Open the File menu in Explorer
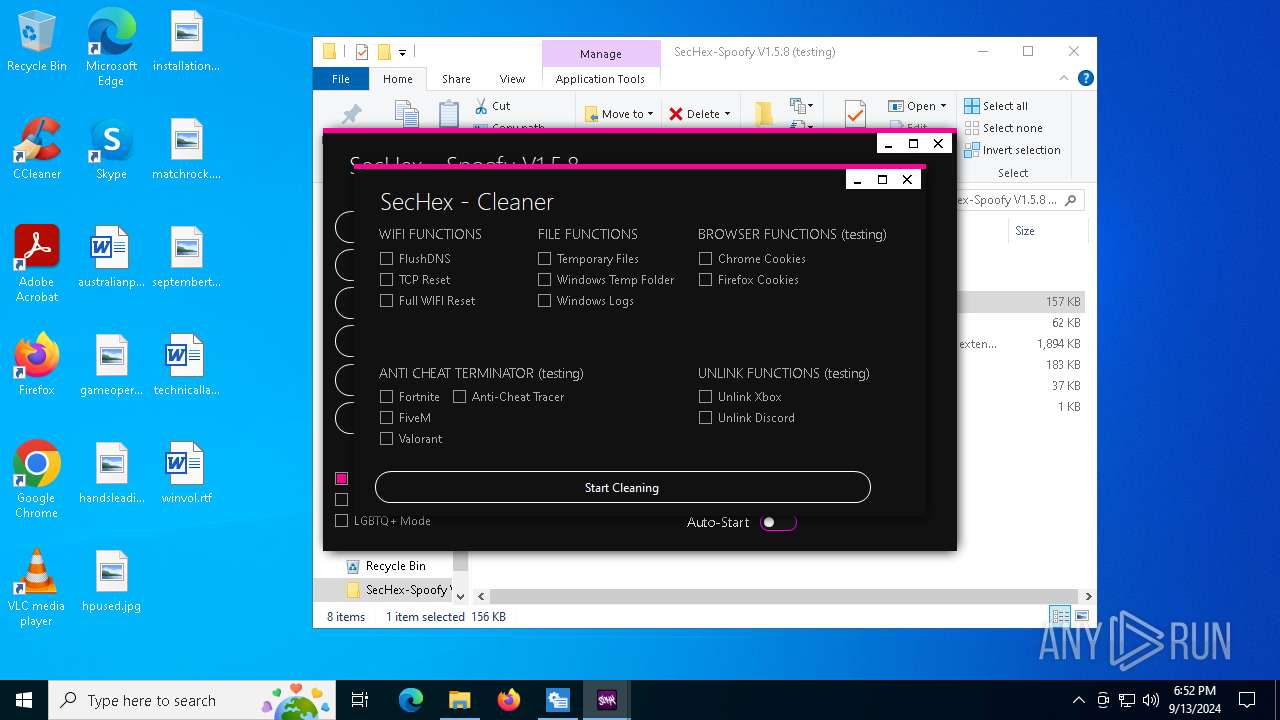1280x720 pixels. point(341,79)
